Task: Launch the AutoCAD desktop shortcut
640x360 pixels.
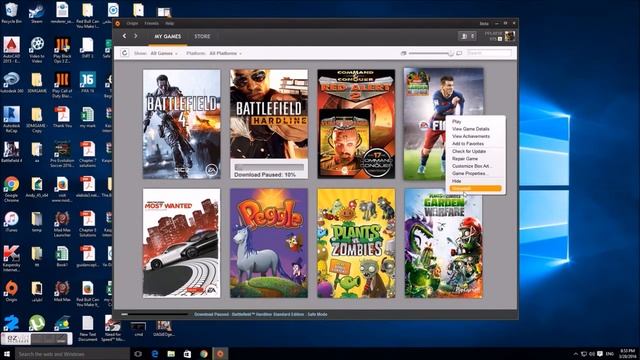Action: (x=11, y=50)
